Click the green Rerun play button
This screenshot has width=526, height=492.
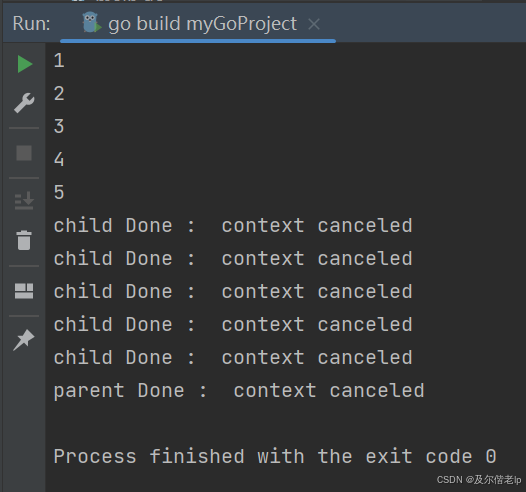click(25, 64)
